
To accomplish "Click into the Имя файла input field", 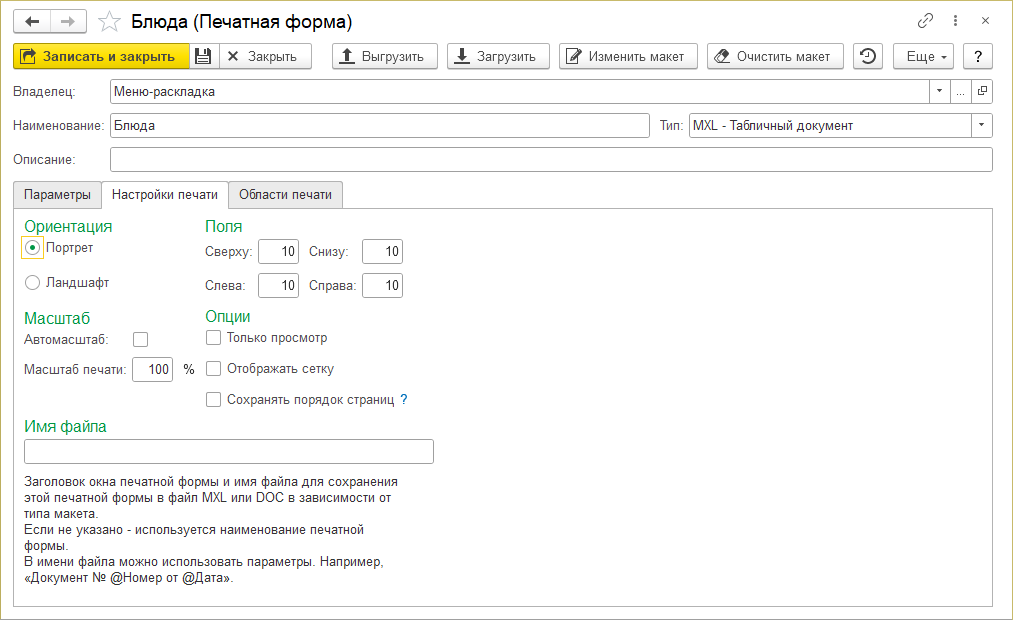I will click(229, 452).
